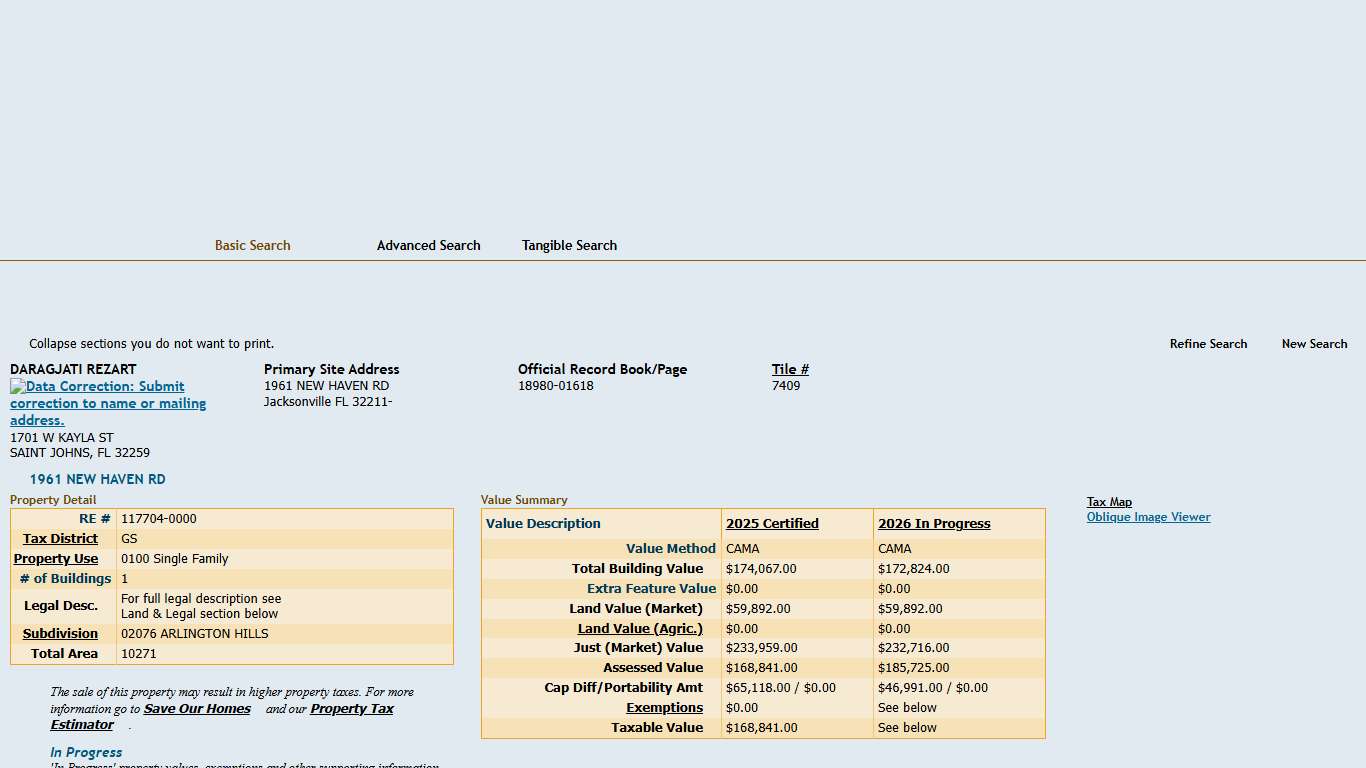Click the image icon beside Data Correction link
1366x768 pixels.
pos(16,386)
